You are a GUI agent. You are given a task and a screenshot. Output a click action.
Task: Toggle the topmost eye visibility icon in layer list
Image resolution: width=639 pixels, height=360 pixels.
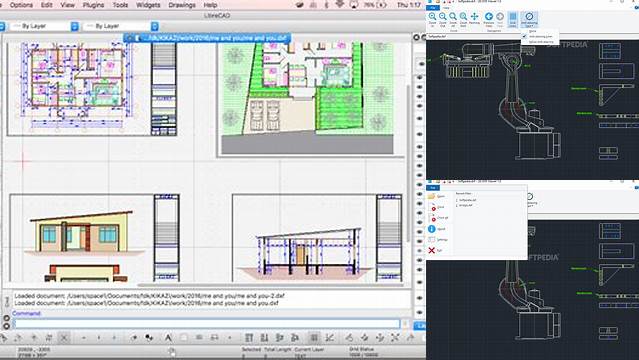click(x=420, y=64)
